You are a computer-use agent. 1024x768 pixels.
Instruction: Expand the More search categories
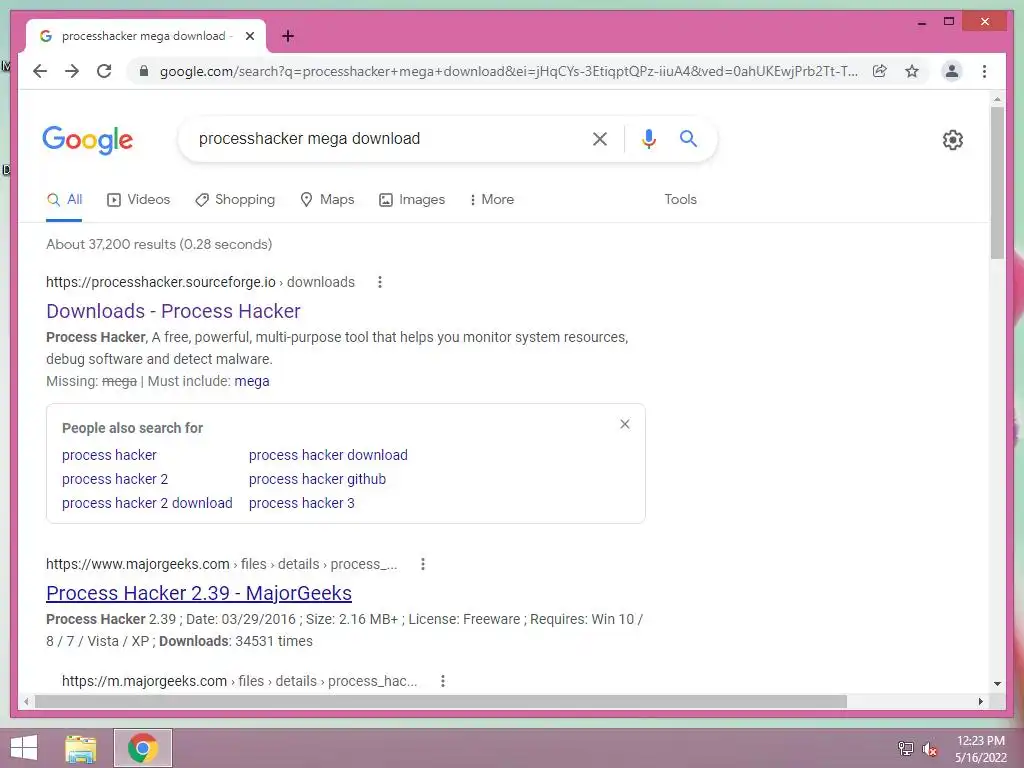click(x=492, y=199)
